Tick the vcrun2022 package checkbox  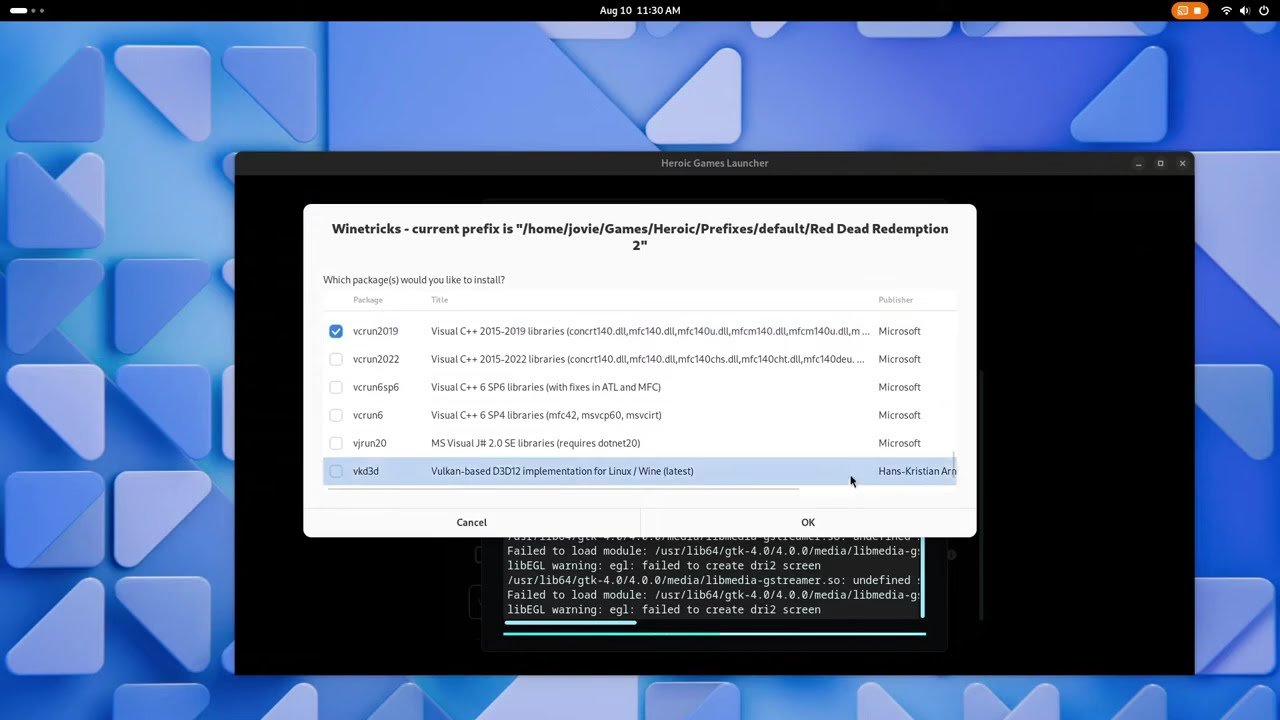click(336, 359)
